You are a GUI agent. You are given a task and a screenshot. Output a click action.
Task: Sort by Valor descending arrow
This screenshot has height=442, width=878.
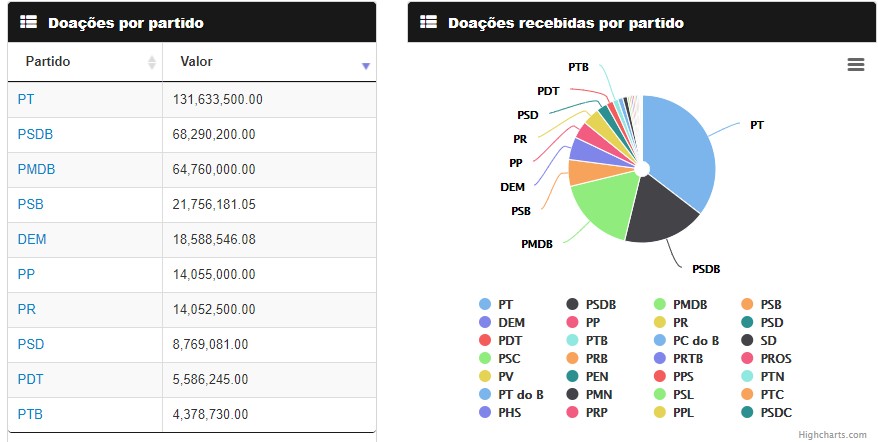[366, 65]
